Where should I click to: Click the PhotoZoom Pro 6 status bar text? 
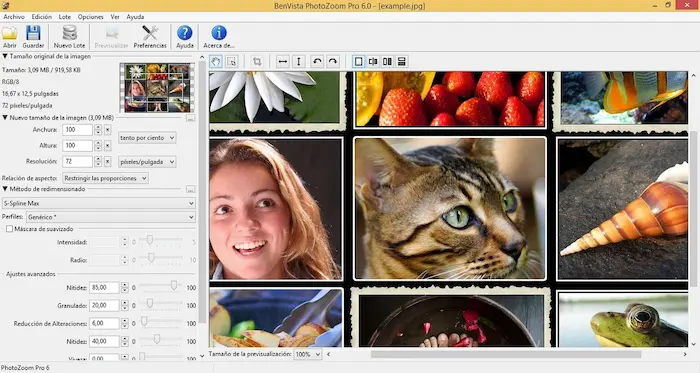(x=25, y=368)
